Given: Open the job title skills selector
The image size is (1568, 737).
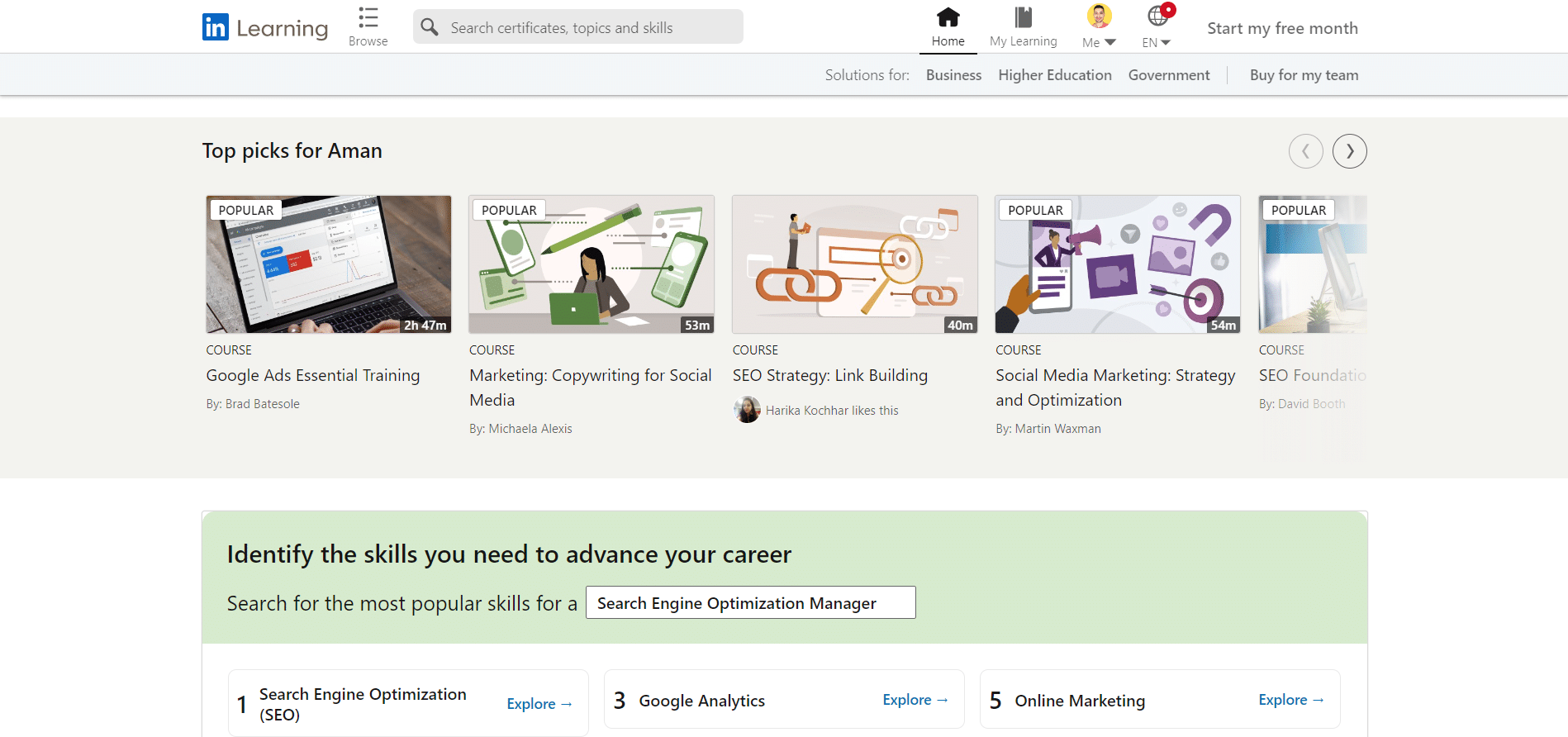Looking at the screenshot, I should tap(751, 602).
